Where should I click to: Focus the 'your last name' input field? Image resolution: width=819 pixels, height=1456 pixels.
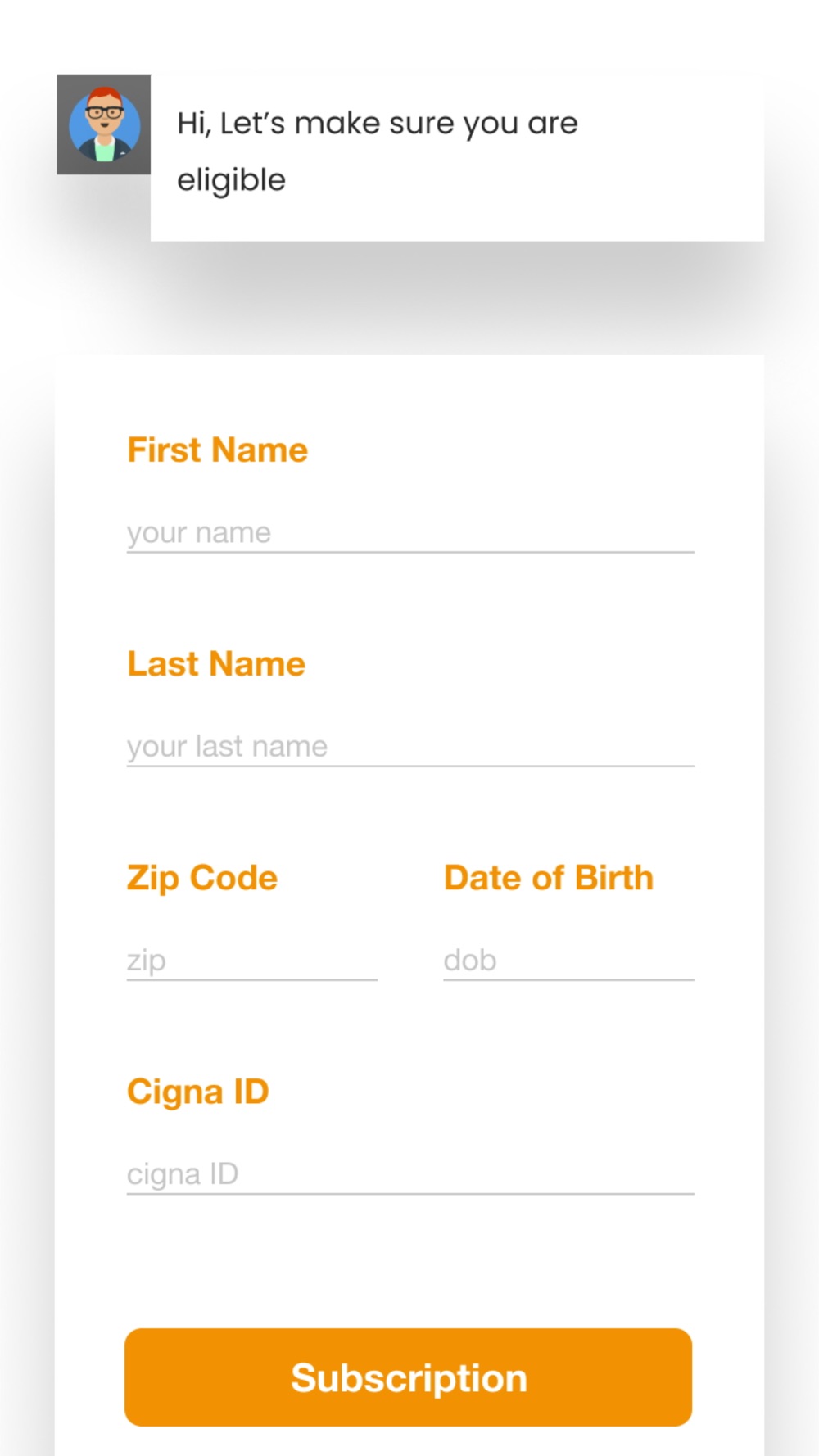410,746
